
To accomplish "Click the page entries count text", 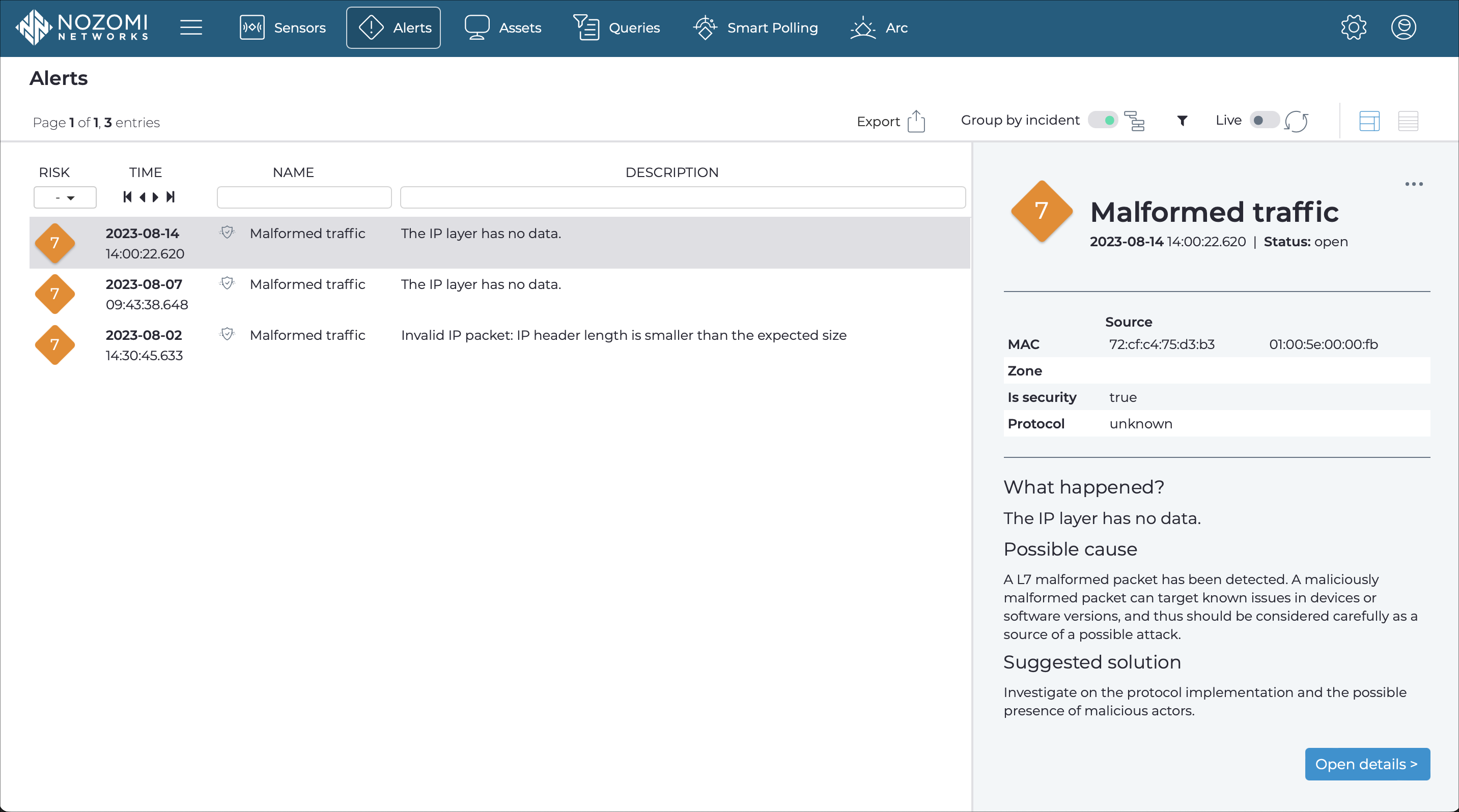I will 96,123.
